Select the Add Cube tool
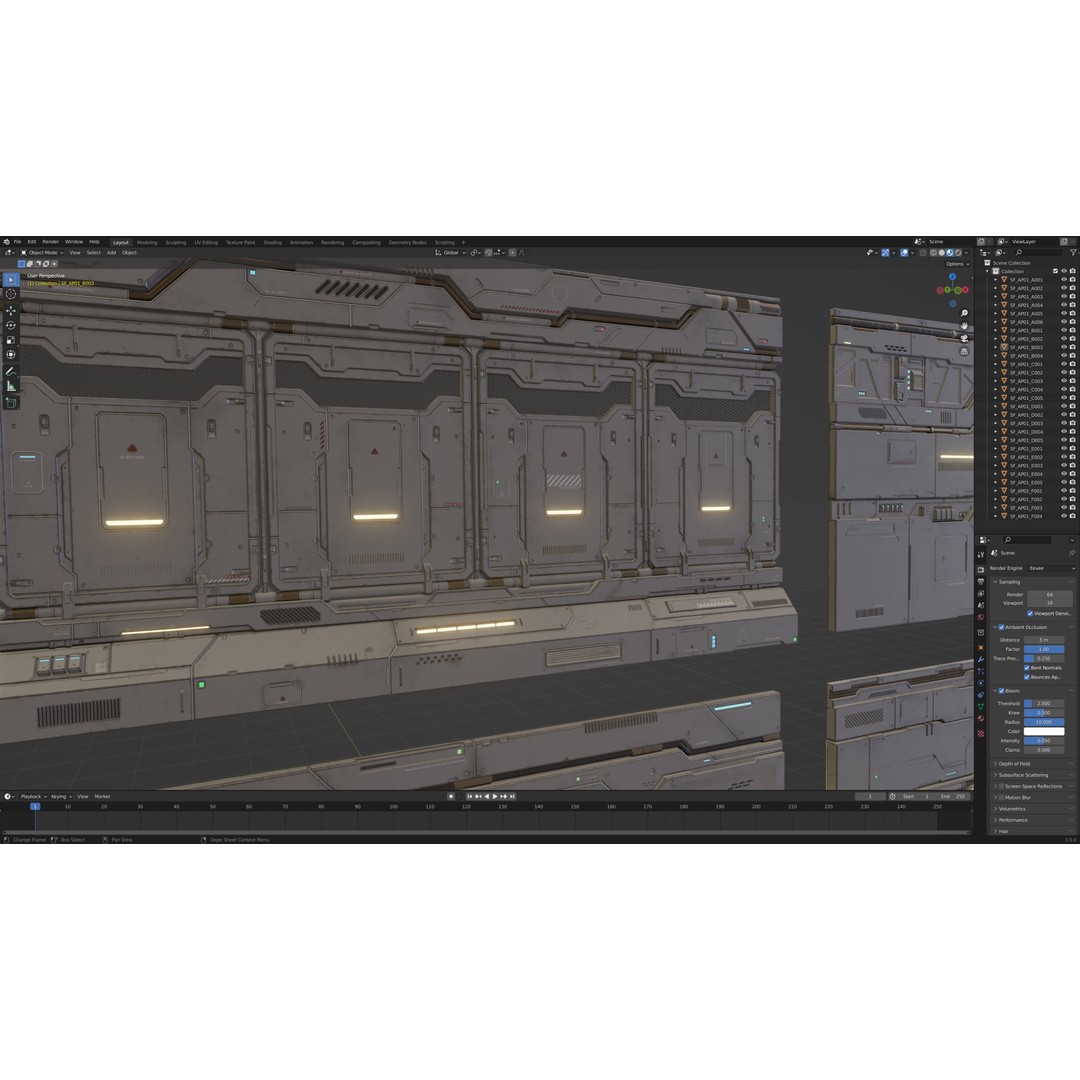The height and width of the screenshot is (1080, 1080). (x=10, y=403)
